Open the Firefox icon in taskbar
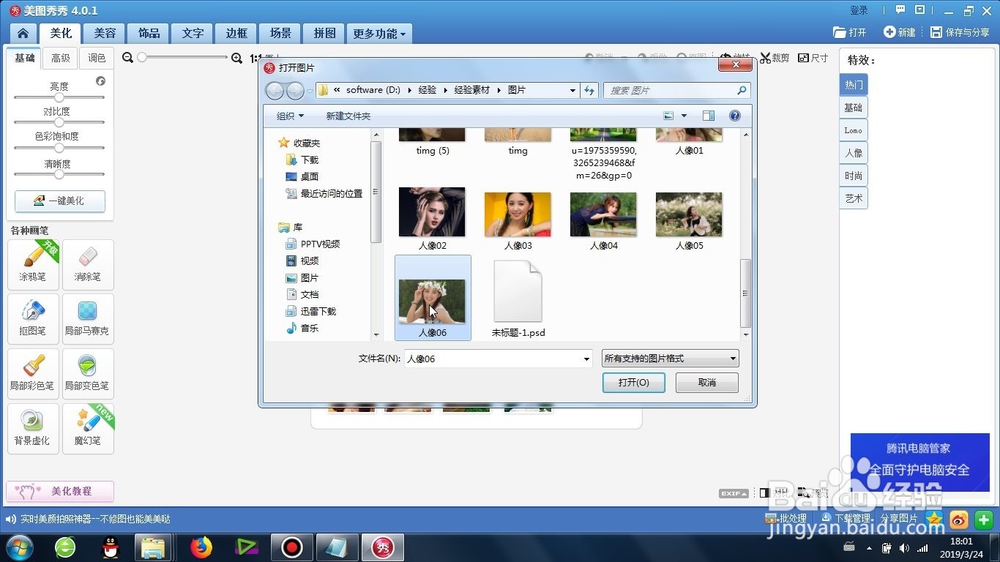The image size is (1000, 562). pyautogui.click(x=201, y=547)
